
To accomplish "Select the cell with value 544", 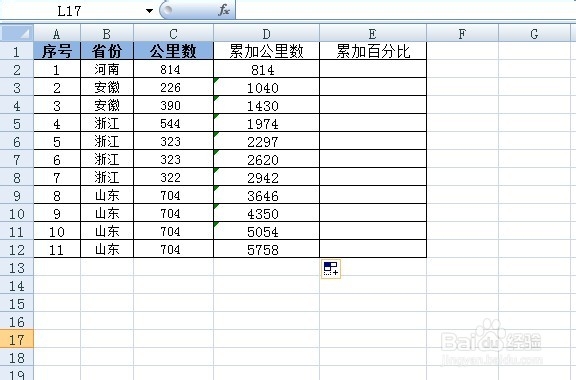I will (x=173, y=123).
